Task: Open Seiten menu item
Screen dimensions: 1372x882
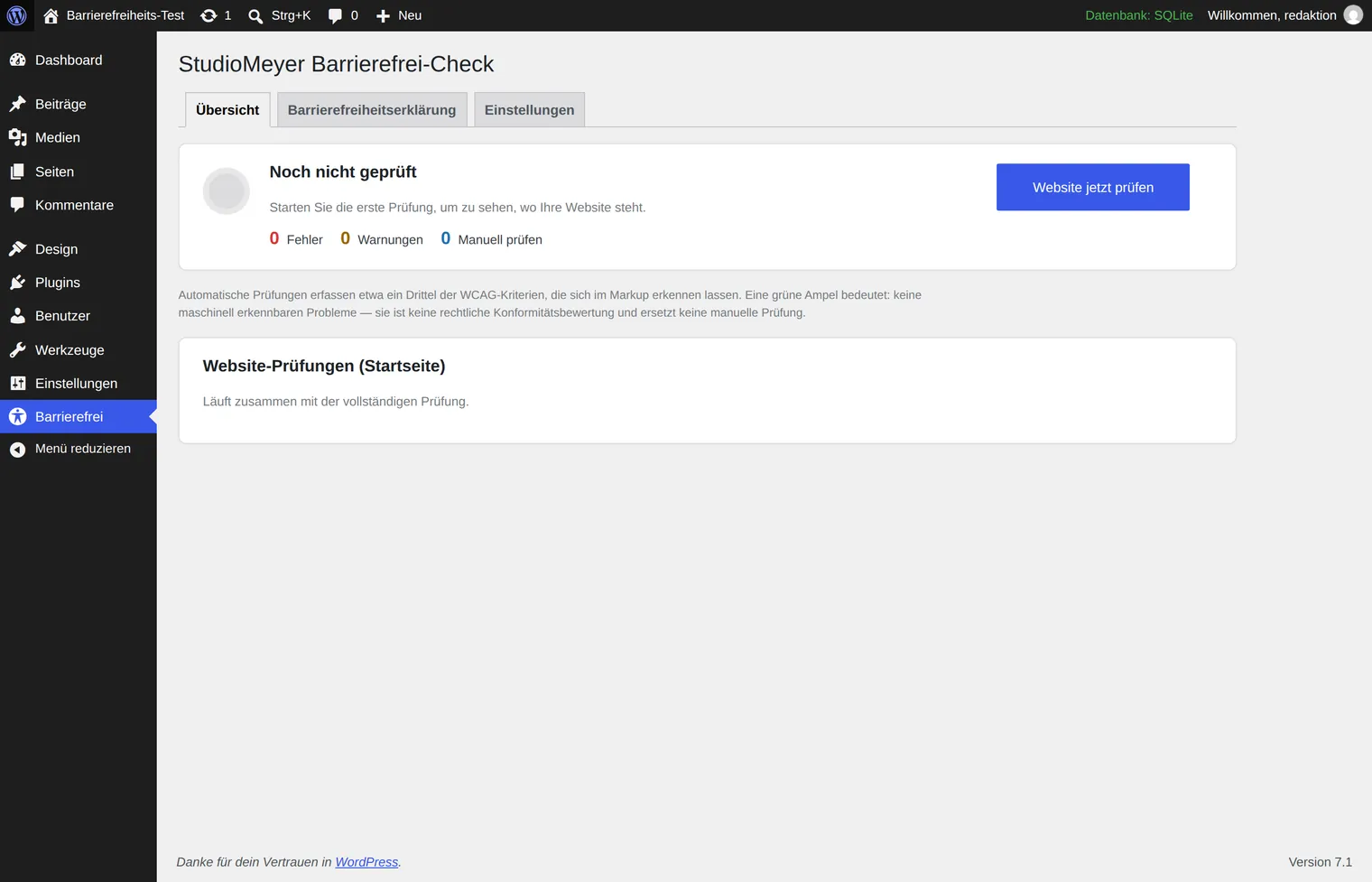Action: [x=79, y=172]
